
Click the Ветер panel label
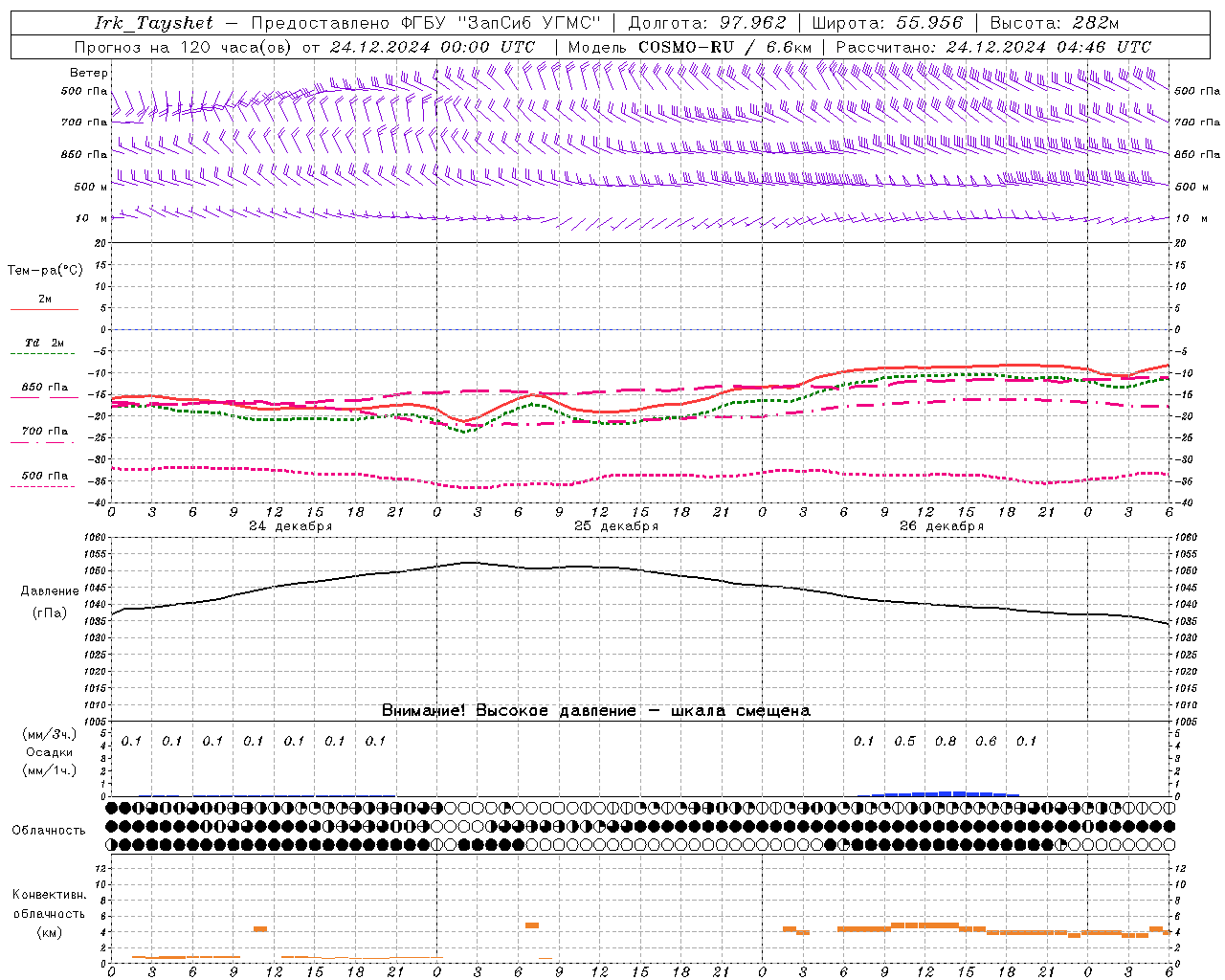89,73
